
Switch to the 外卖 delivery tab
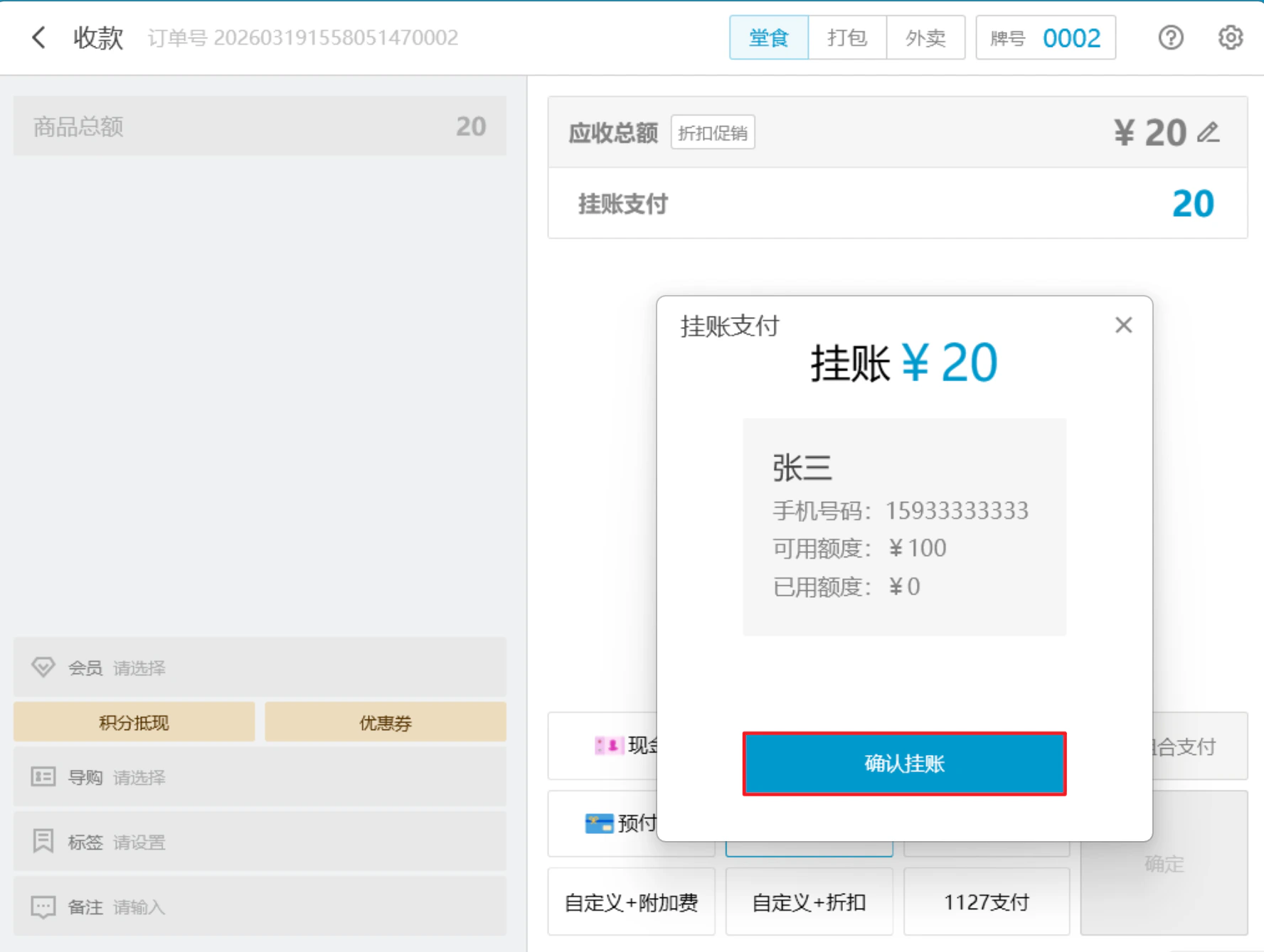coord(925,37)
